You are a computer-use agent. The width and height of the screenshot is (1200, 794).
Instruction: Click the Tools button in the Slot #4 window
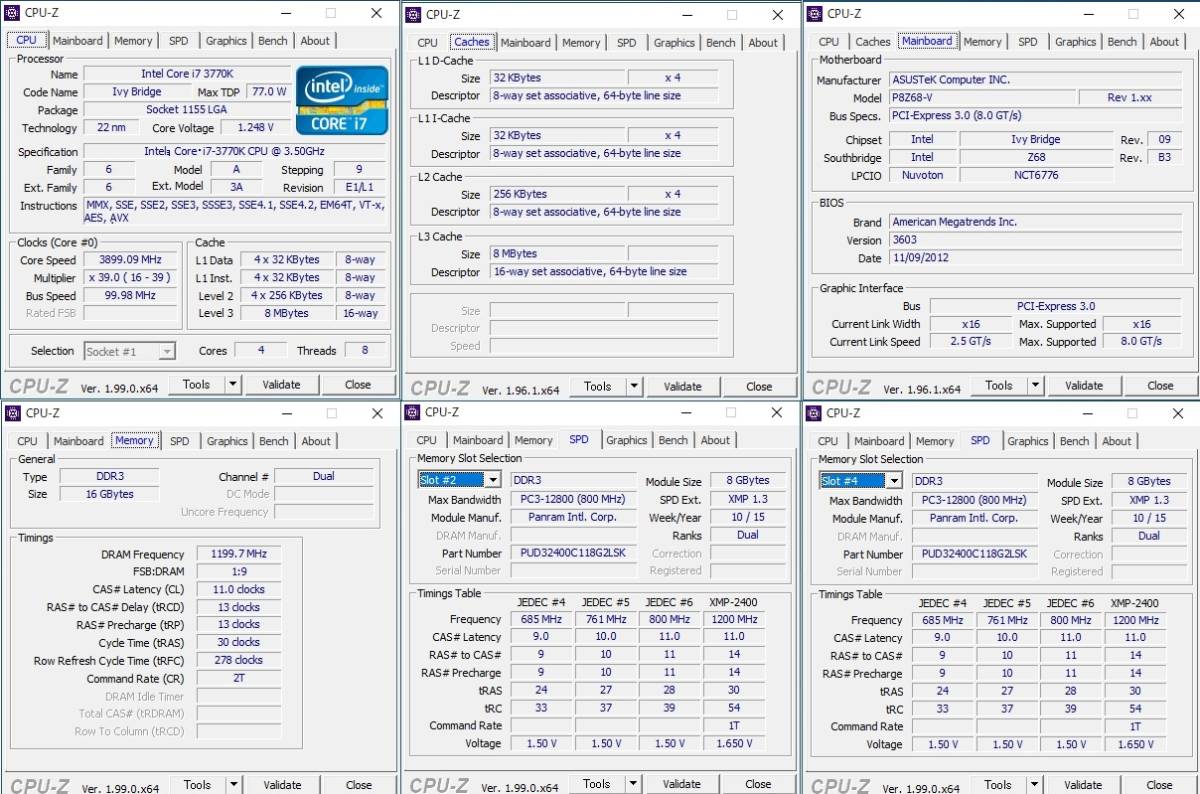pyautogui.click(x=998, y=785)
